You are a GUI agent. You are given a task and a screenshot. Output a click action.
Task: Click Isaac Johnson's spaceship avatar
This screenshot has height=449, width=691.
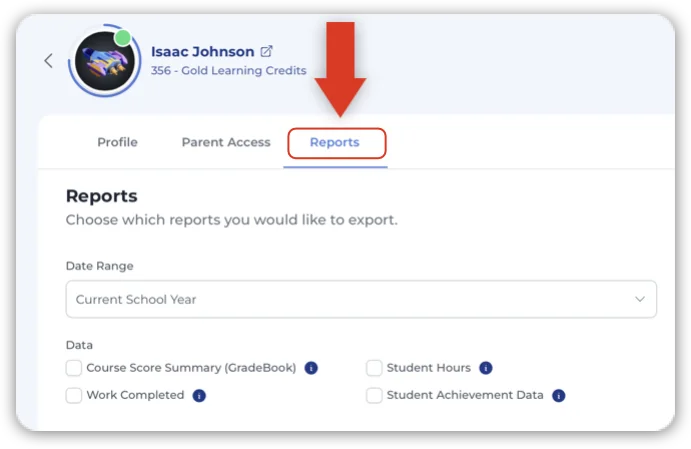point(104,61)
